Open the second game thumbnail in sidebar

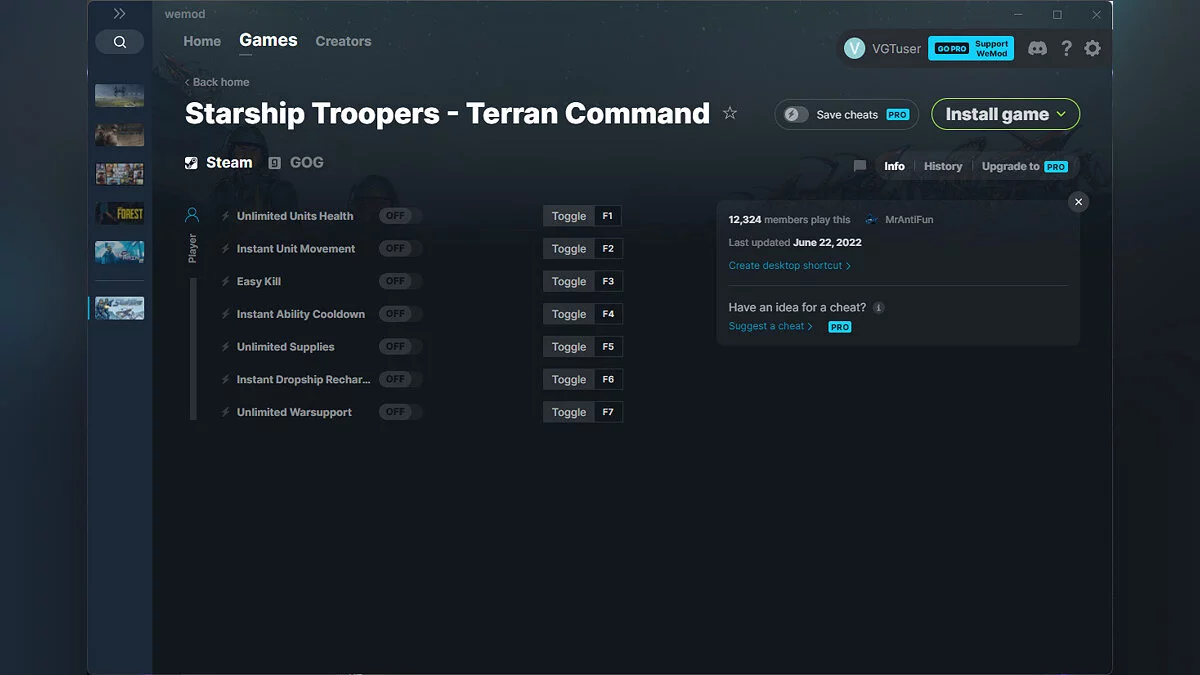click(x=120, y=135)
